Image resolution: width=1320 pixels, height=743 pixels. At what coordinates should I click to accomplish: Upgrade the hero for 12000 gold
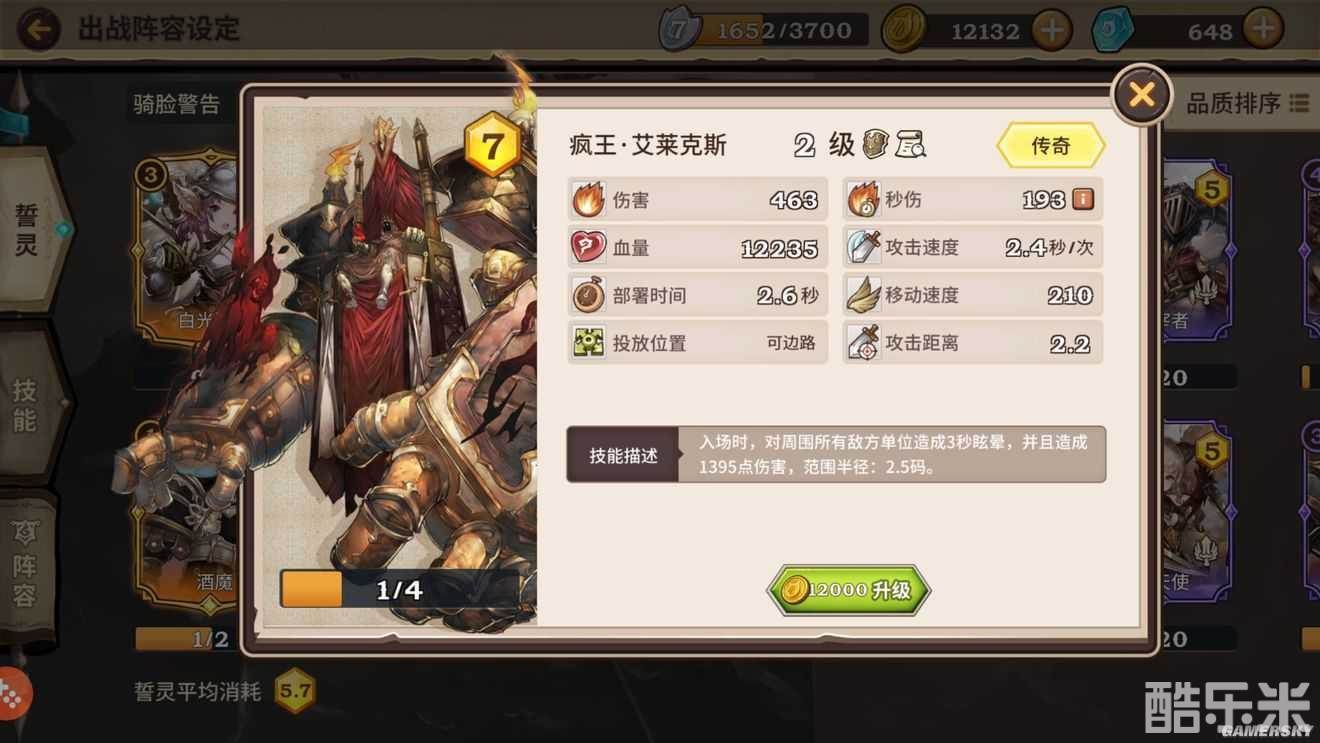(x=849, y=590)
